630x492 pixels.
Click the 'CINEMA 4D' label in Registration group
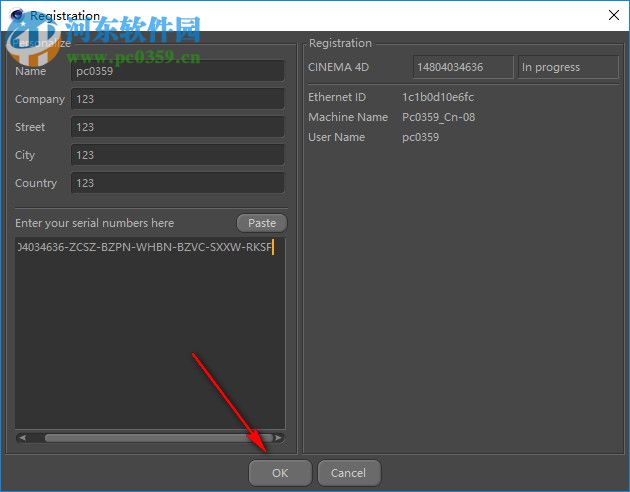338,67
